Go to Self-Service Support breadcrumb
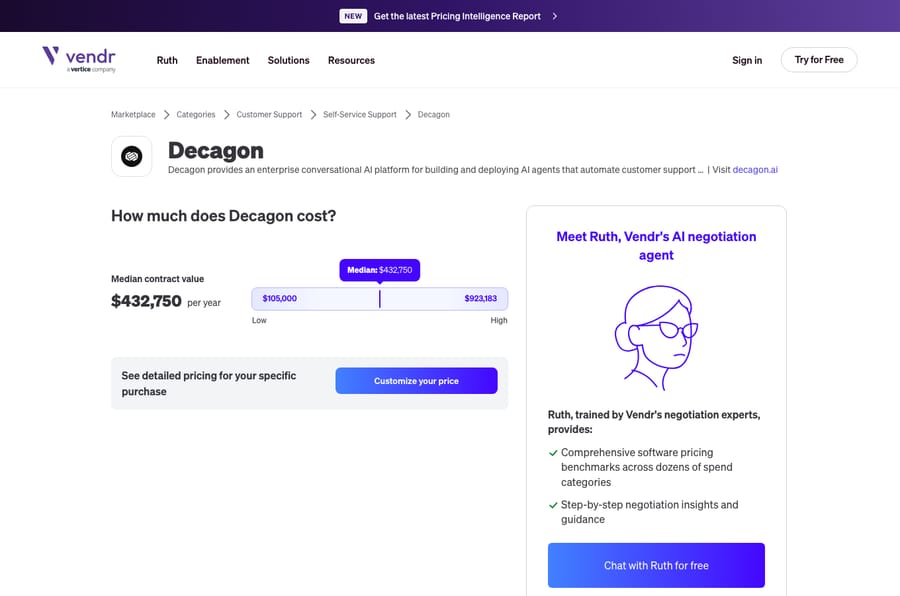This screenshot has height=596, width=900. click(x=360, y=114)
